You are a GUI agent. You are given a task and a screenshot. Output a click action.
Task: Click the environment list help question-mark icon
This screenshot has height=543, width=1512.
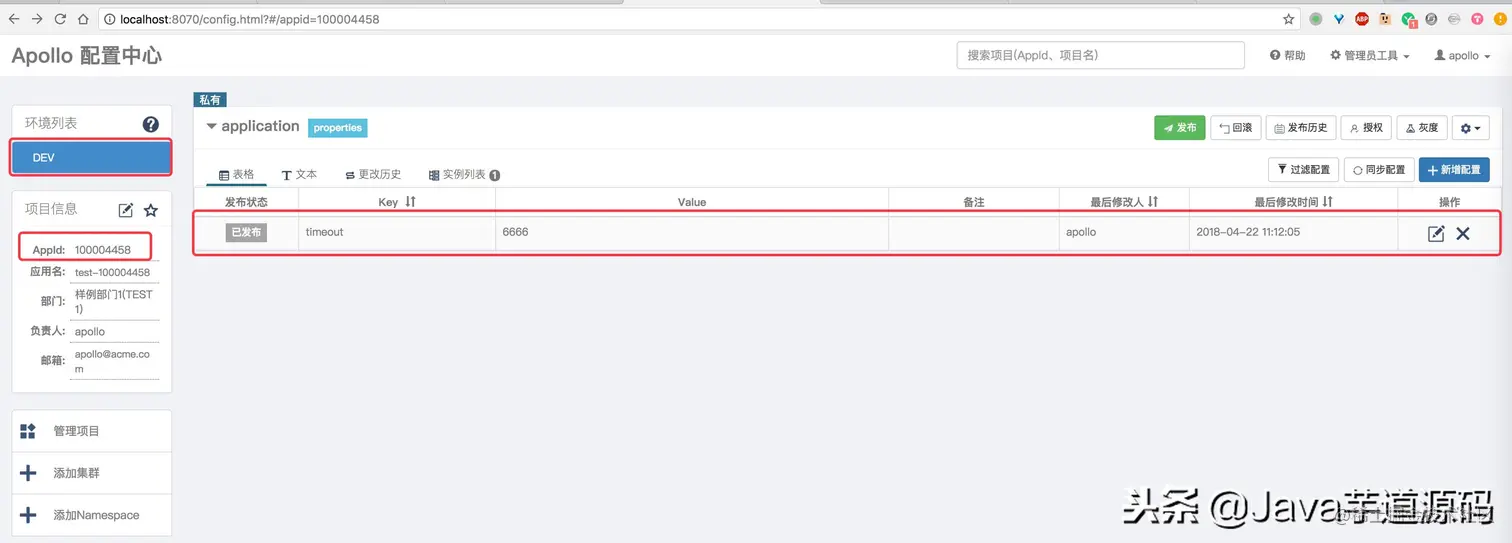150,124
